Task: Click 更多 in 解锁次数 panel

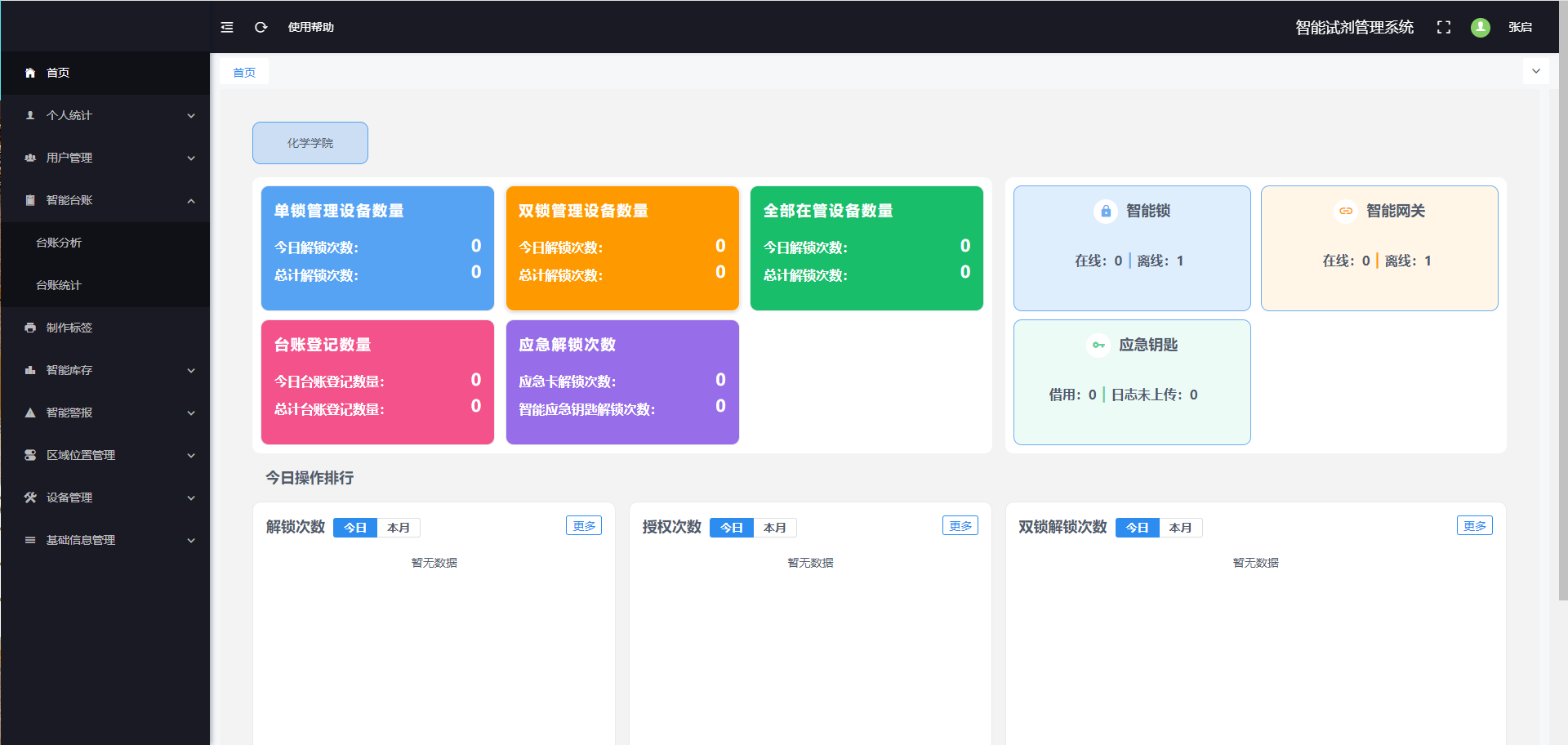Action: (x=584, y=525)
